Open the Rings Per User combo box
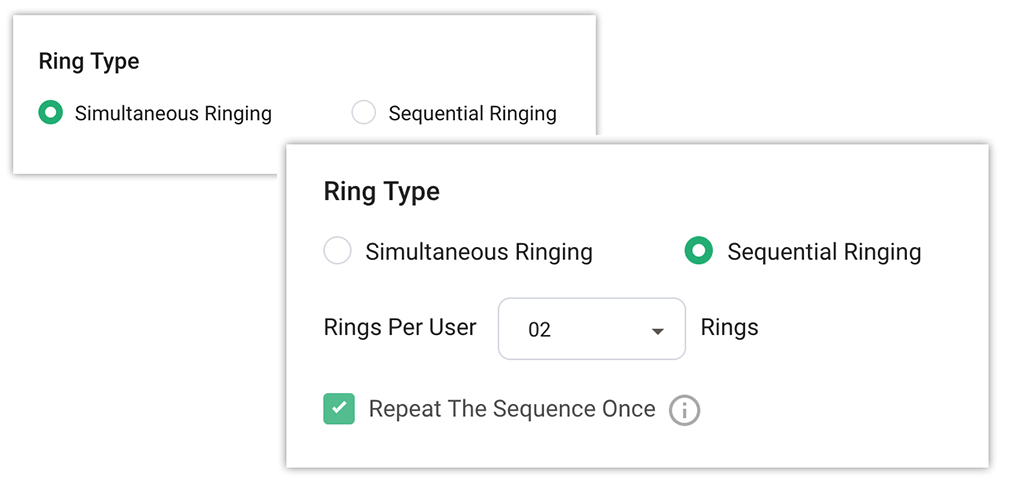The height and width of the screenshot is (487, 1009). click(591, 329)
